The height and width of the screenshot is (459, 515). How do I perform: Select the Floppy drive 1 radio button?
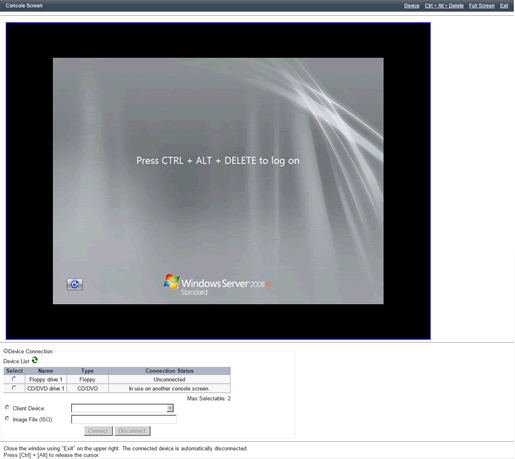pos(14,379)
